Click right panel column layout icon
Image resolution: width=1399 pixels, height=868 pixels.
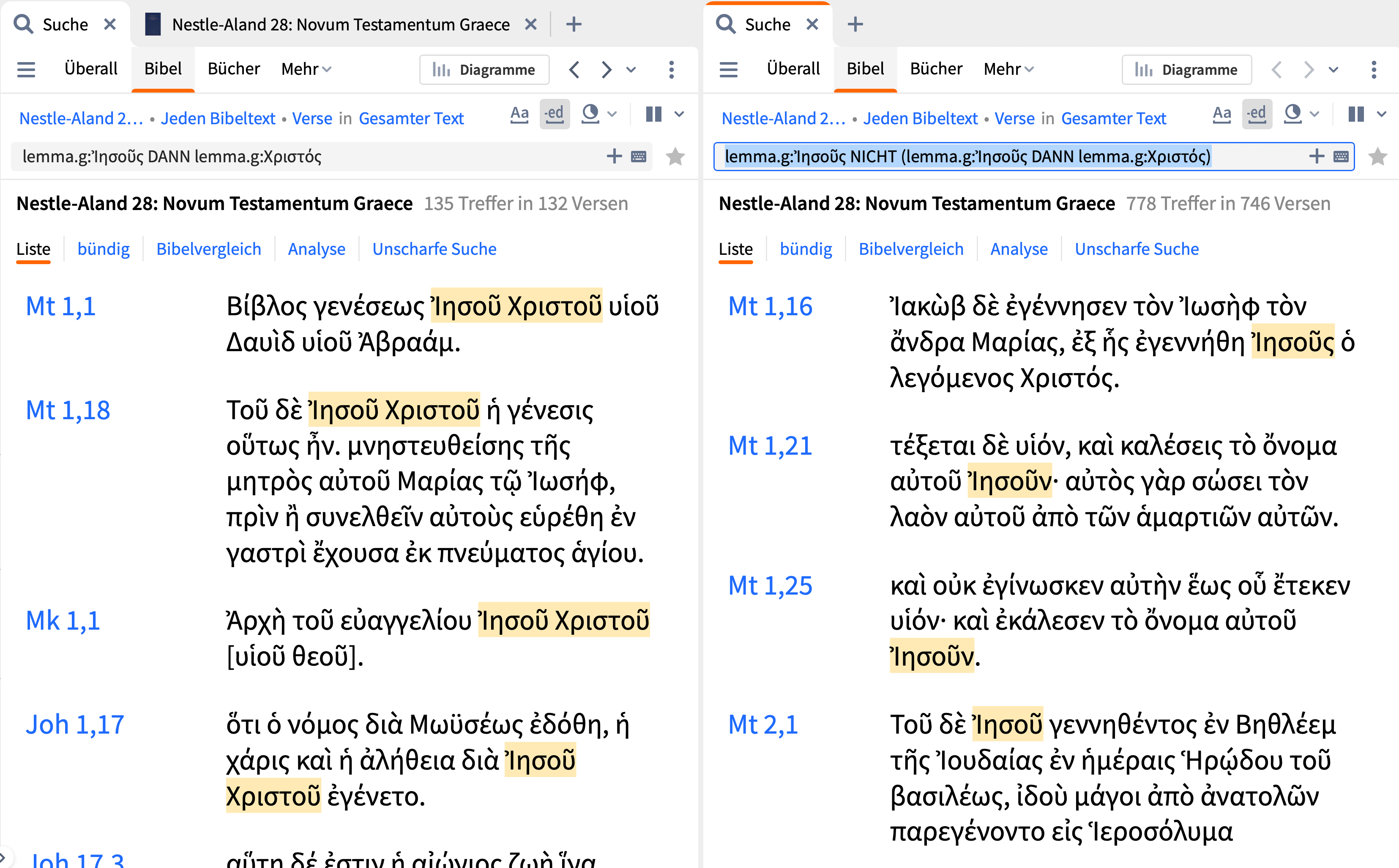click(1356, 114)
